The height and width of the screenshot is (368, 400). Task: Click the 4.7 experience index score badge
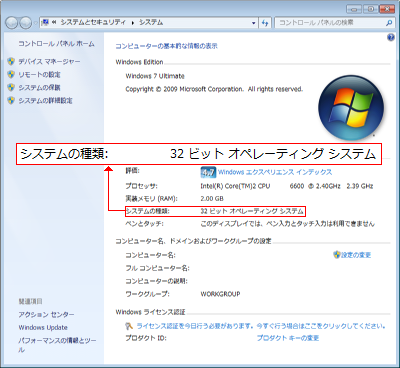pos(208,173)
